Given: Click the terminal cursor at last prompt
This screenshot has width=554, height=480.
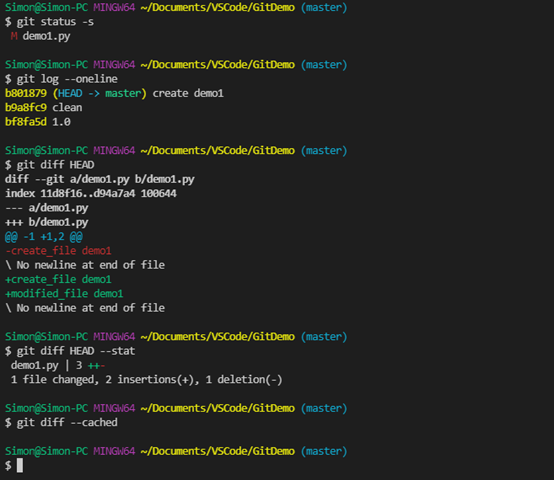Looking at the screenshot, I should (20, 466).
